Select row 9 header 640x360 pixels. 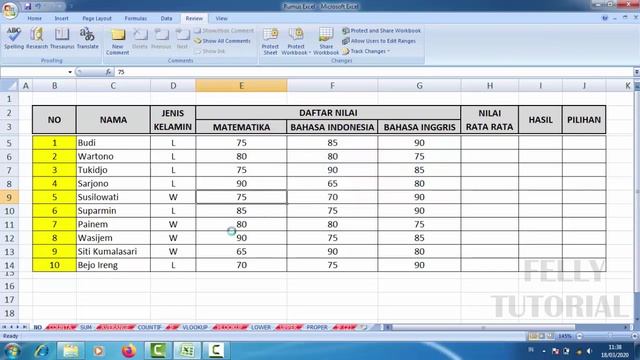coord(9,197)
